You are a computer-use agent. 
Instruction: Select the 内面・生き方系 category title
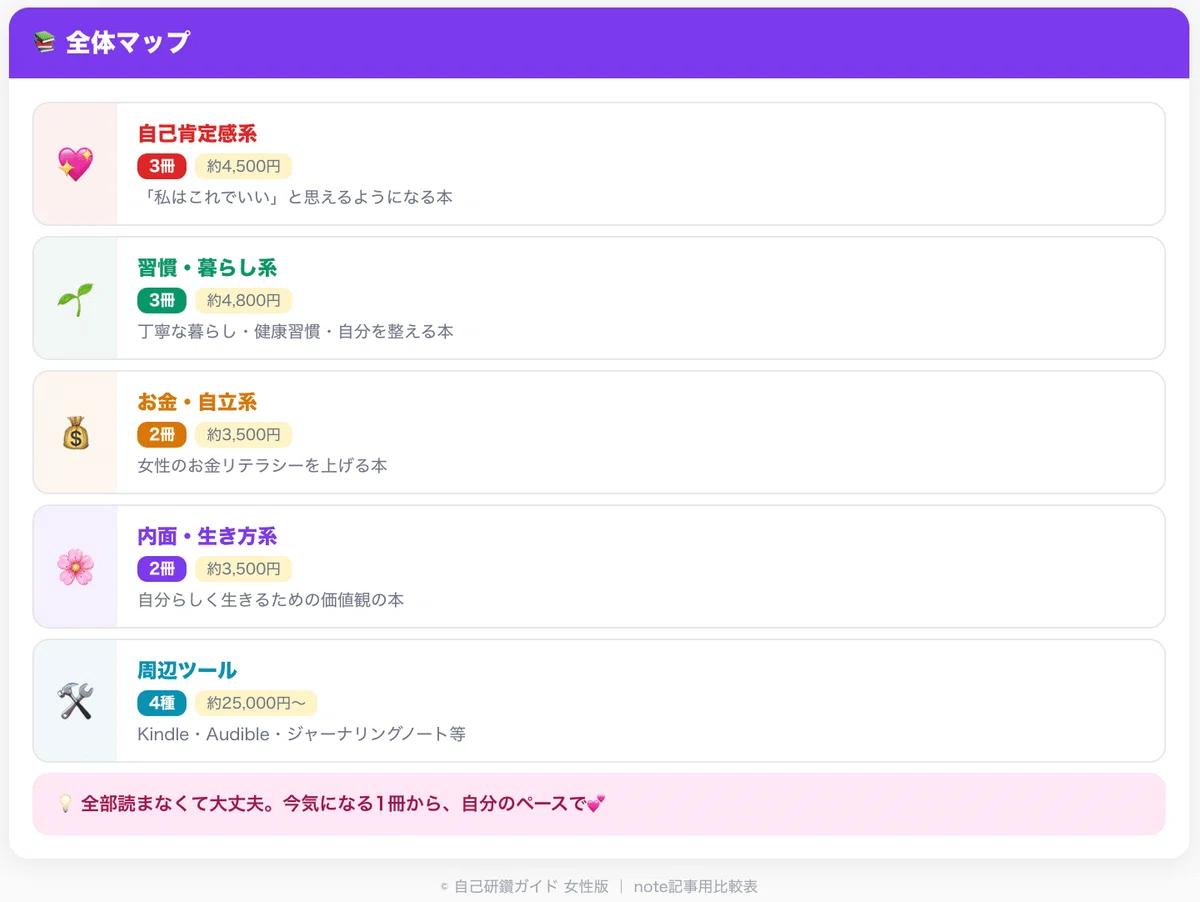[207, 536]
